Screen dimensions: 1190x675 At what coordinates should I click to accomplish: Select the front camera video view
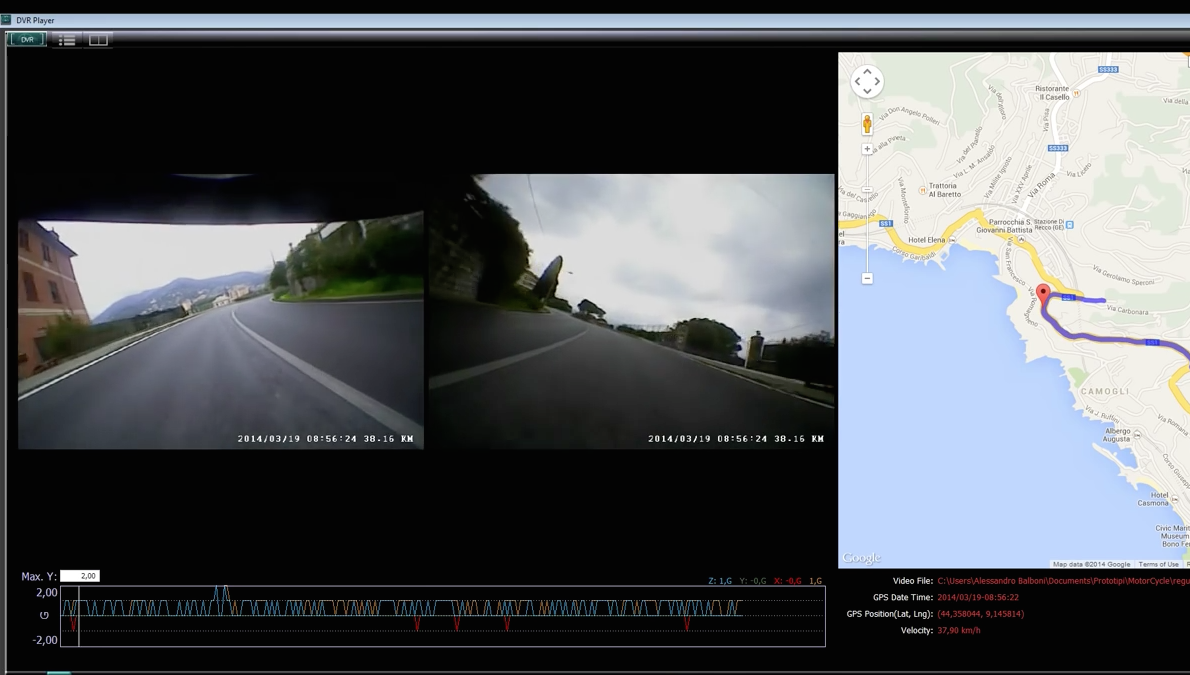[x=221, y=330]
